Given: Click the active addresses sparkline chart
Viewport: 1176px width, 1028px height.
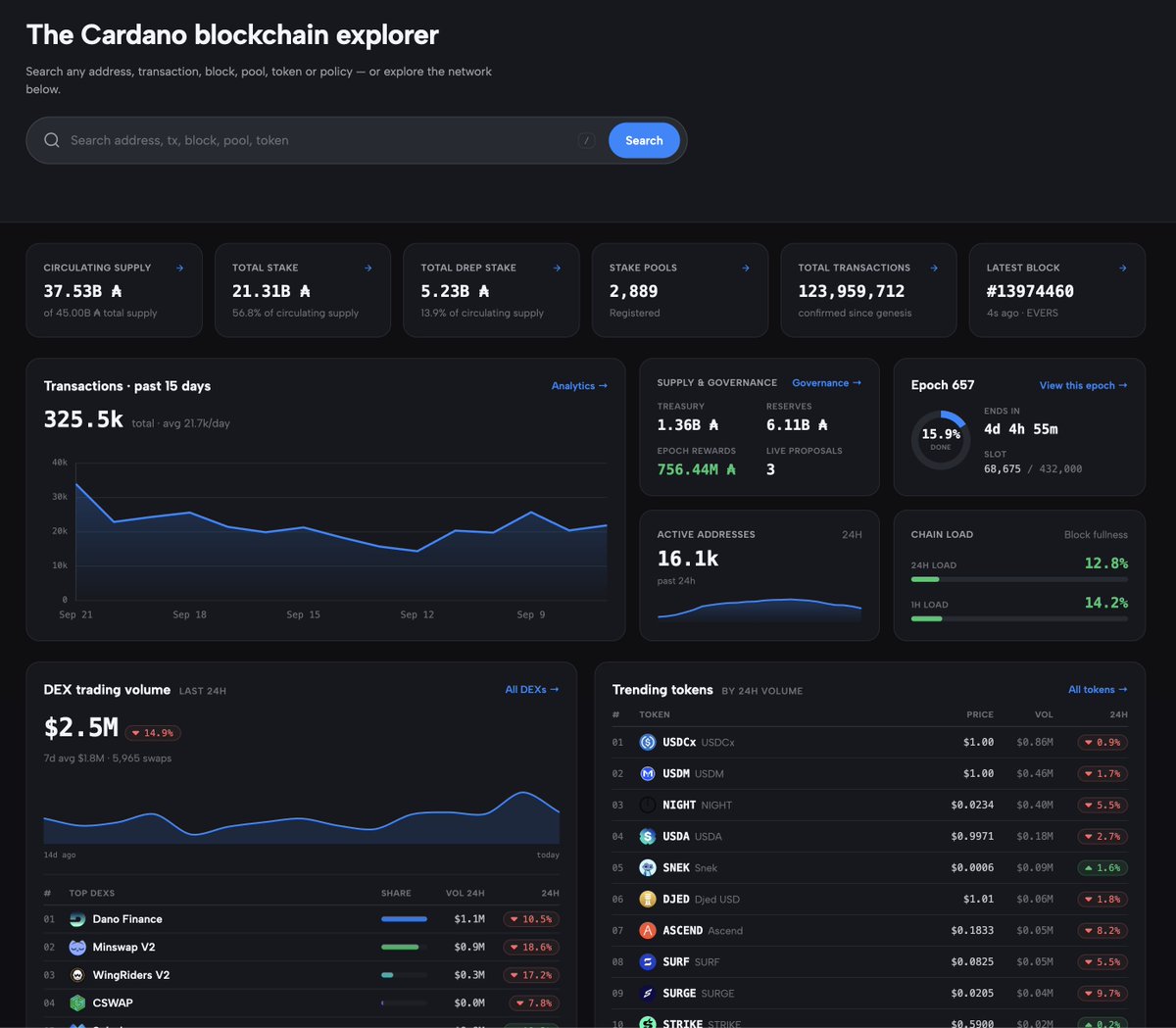Looking at the screenshot, I should point(759,610).
